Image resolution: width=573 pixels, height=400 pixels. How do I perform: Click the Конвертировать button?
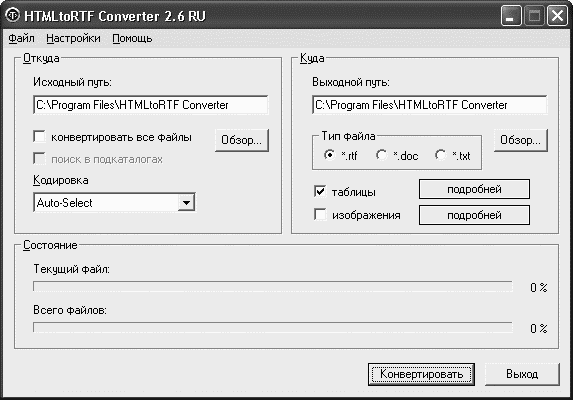click(421, 374)
